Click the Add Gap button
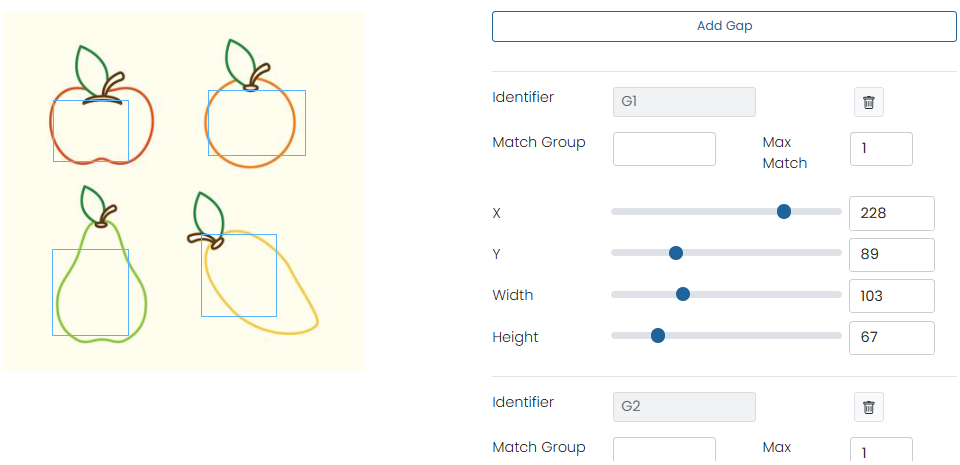 [724, 26]
